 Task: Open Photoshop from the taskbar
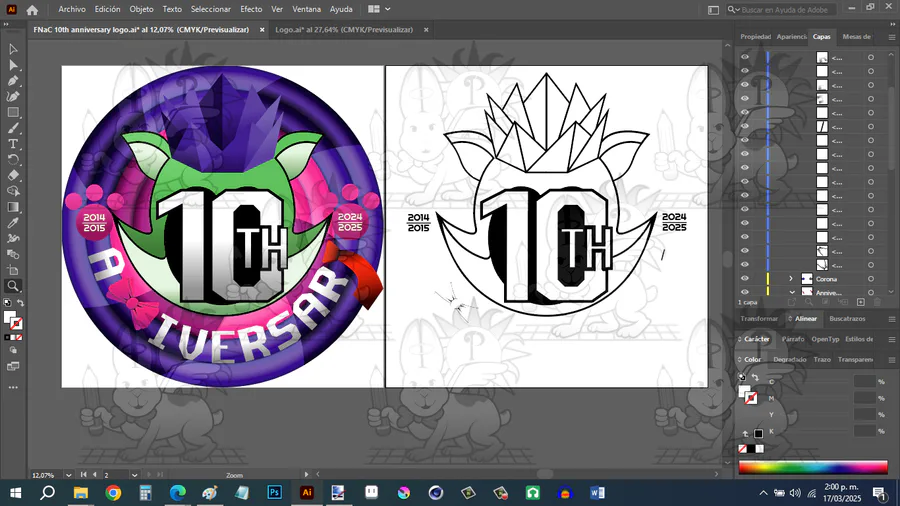coord(274,493)
